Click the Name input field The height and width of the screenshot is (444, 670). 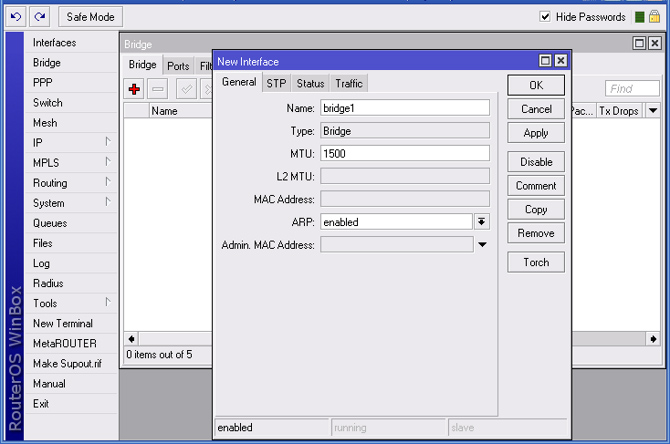[404, 108]
